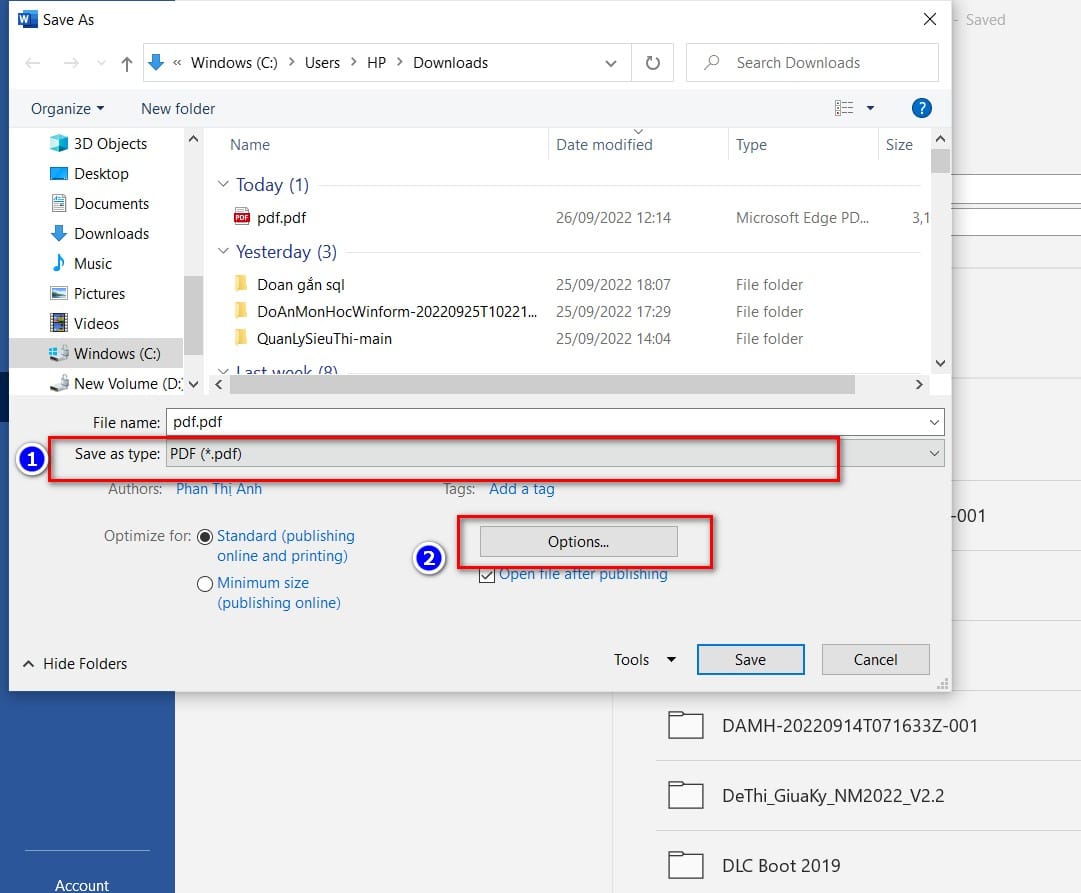
Task: Click the Save button
Action: pos(750,660)
